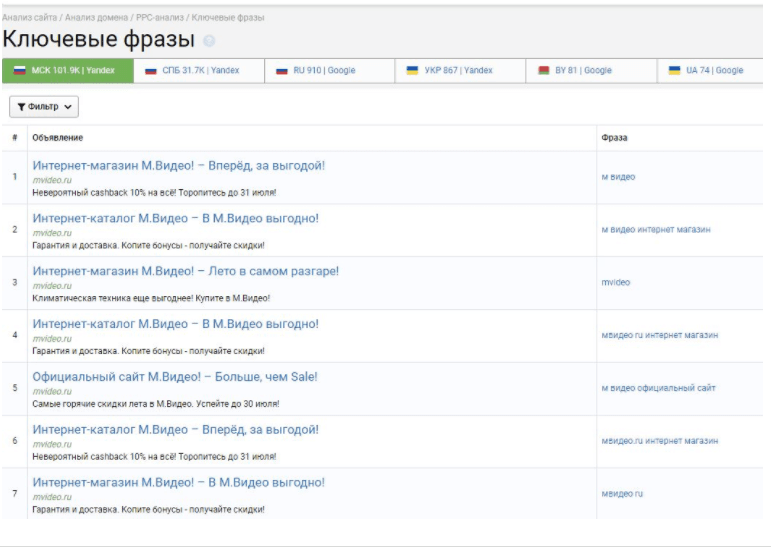Open the UA 74 Google tab
771x549 pixels.
(711, 70)
